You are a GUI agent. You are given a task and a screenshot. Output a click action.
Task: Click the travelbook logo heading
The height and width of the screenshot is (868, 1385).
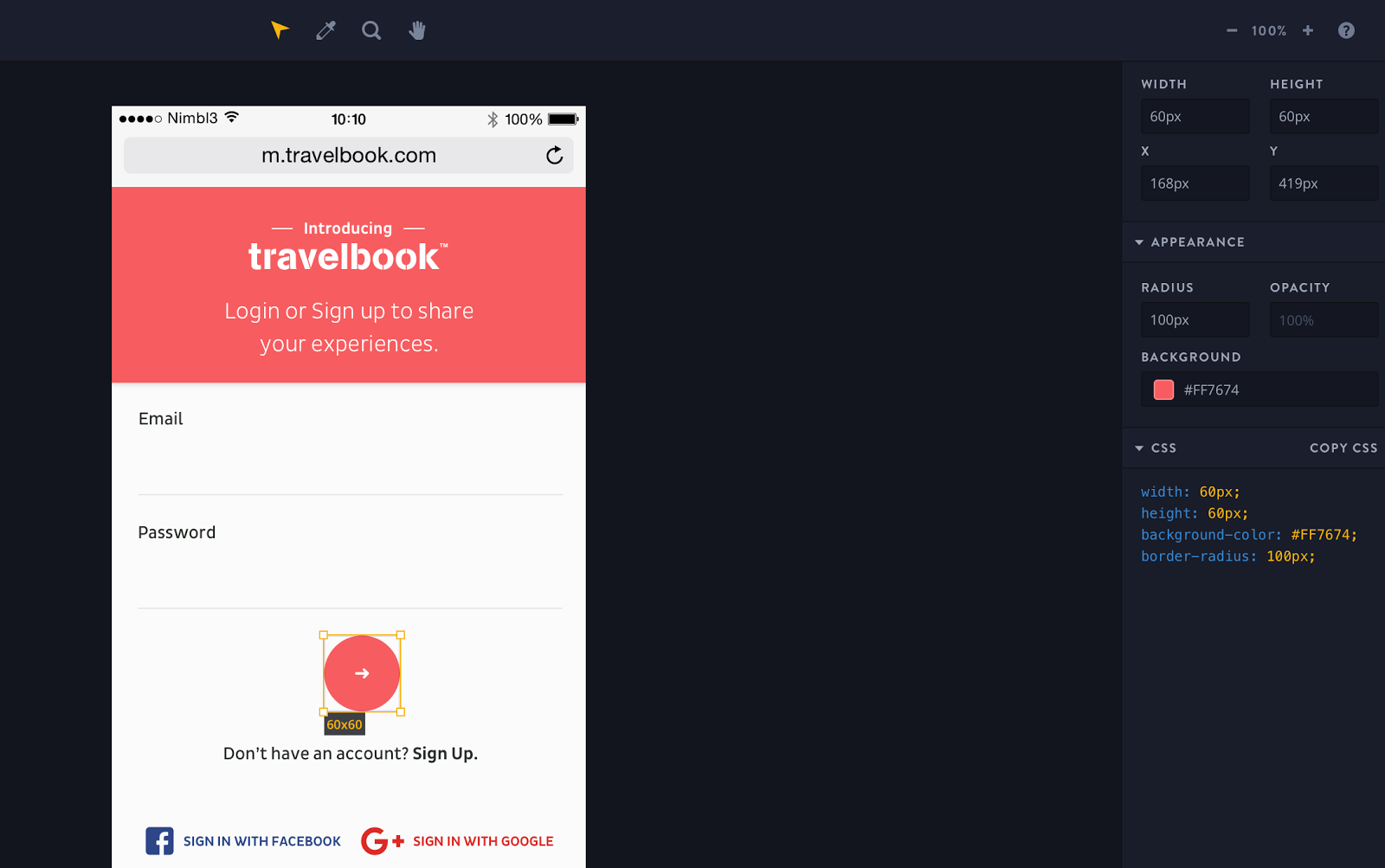pos(348,257)
